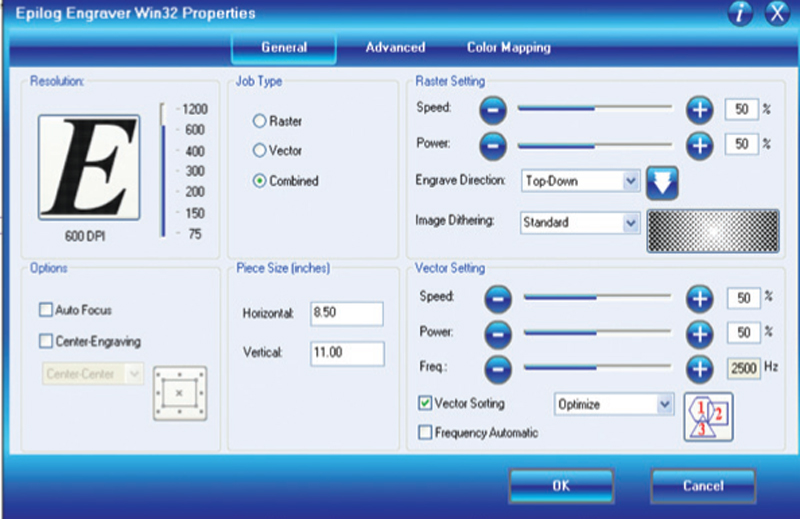Increase Raster Power with plus button
The width and height of the screenshot is (800, 519).
(699, 145)
